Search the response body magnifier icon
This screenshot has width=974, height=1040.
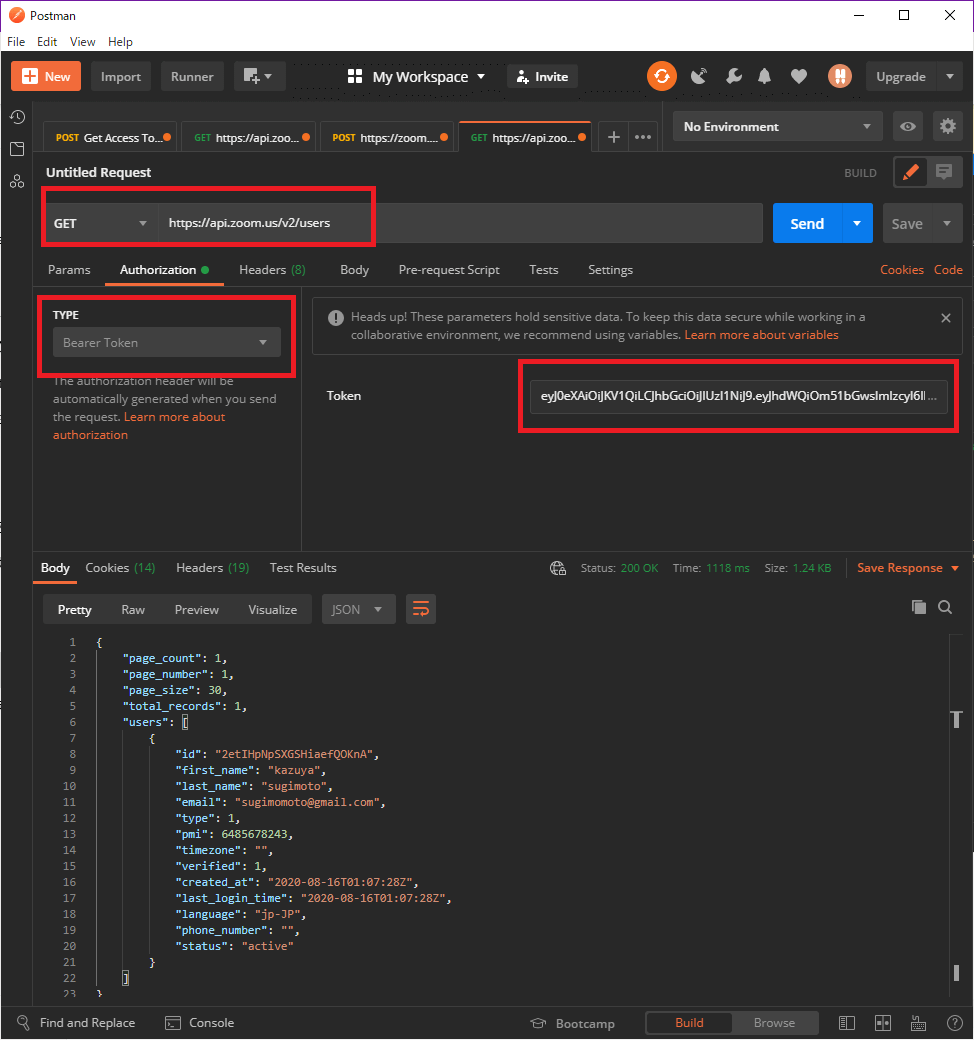coord(945,607)
